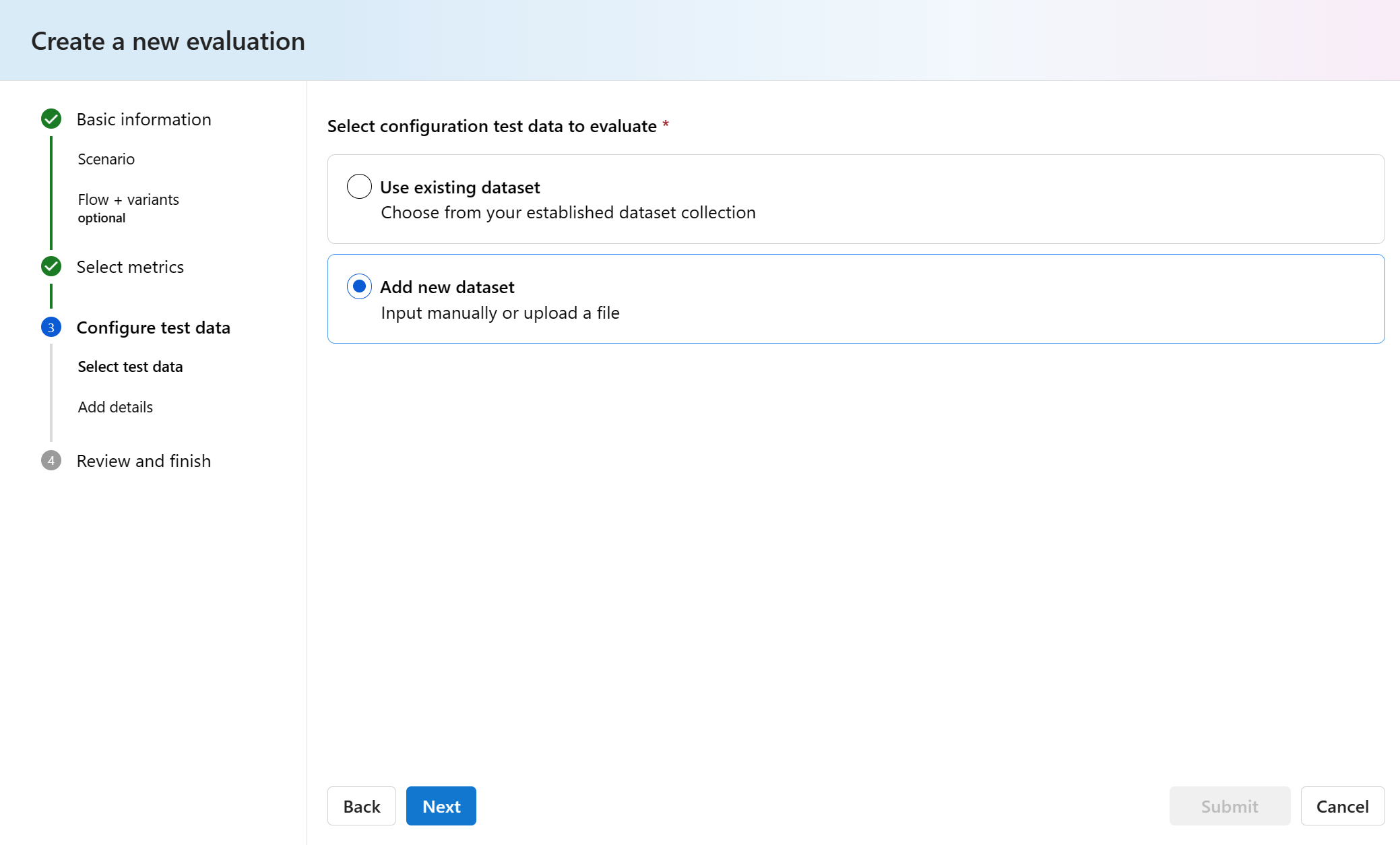Click the grayed-out Submit button

pyautogui.click(x=1230, y=806)
